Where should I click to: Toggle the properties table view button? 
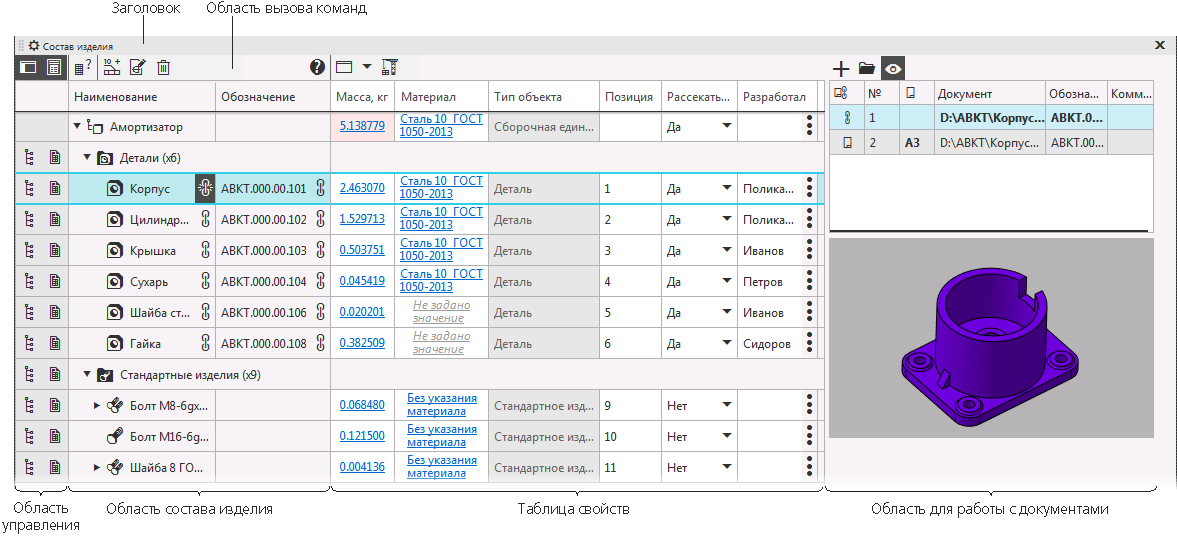[54, 68]
